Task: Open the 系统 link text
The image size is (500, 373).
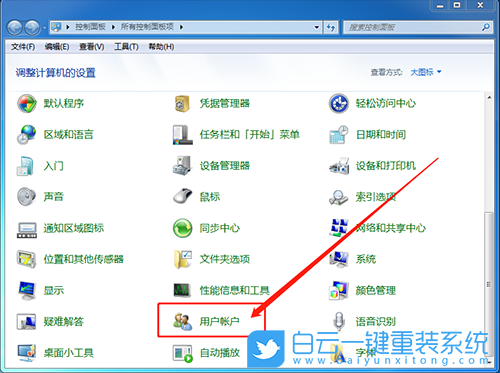Action: (x=366, y=259)
